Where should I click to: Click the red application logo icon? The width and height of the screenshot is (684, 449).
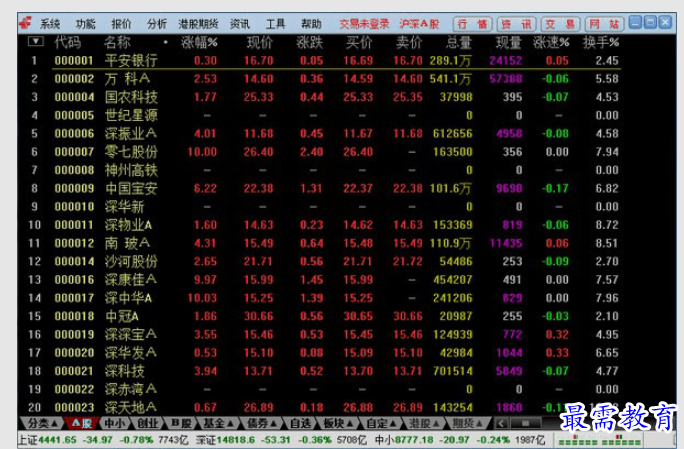click(26, 23)
